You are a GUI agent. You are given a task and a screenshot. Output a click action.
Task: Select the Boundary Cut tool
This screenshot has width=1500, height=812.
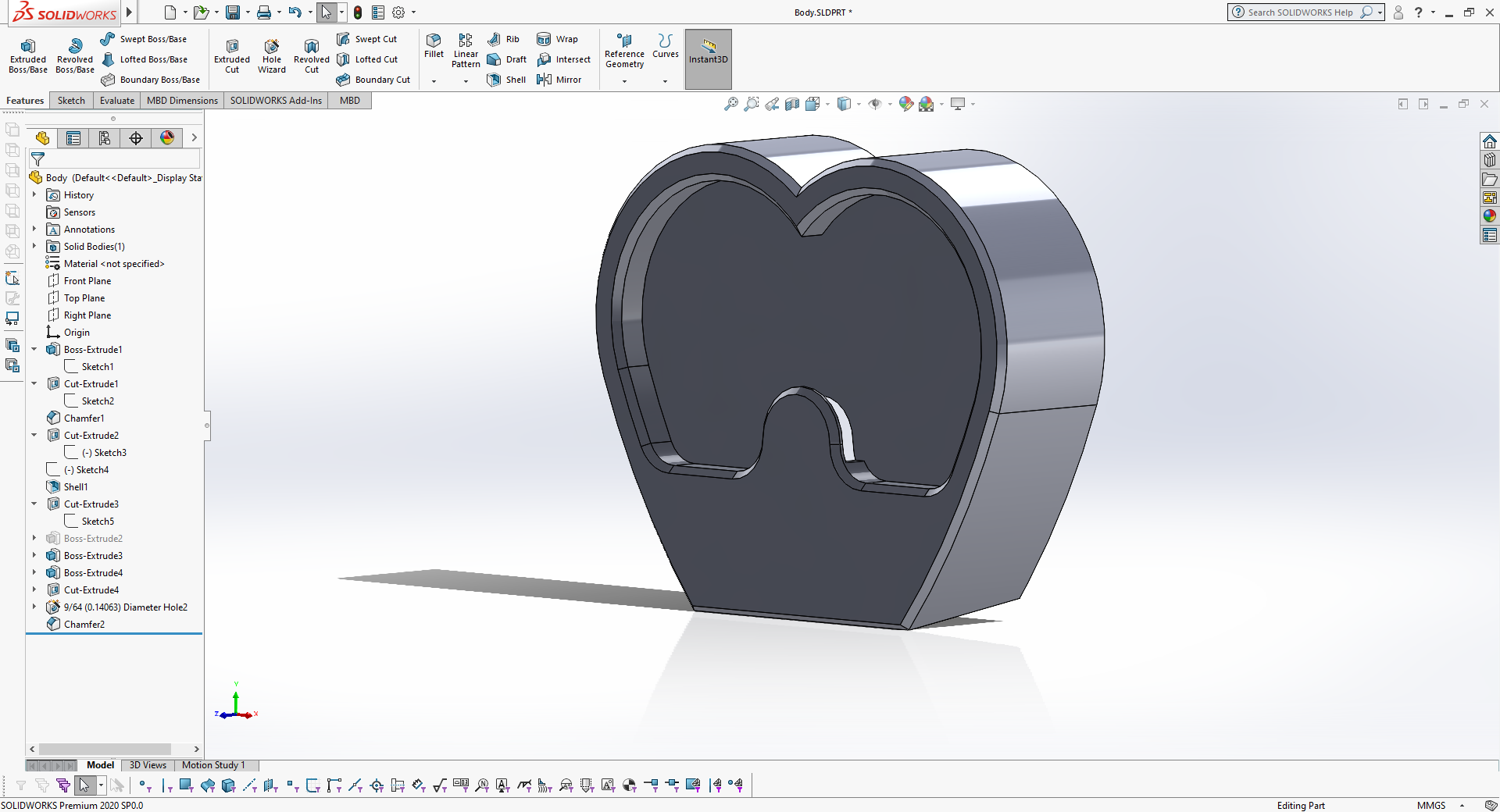[373, 80]
